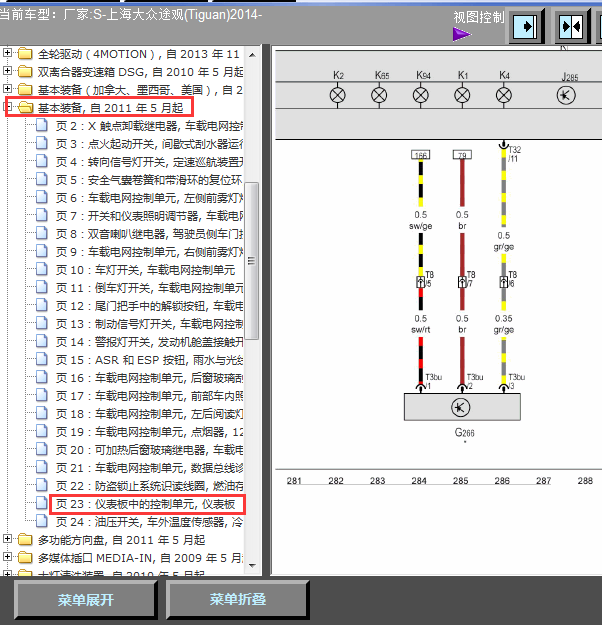Click the inward-arrows fit view icon

(x=571, y=27)
